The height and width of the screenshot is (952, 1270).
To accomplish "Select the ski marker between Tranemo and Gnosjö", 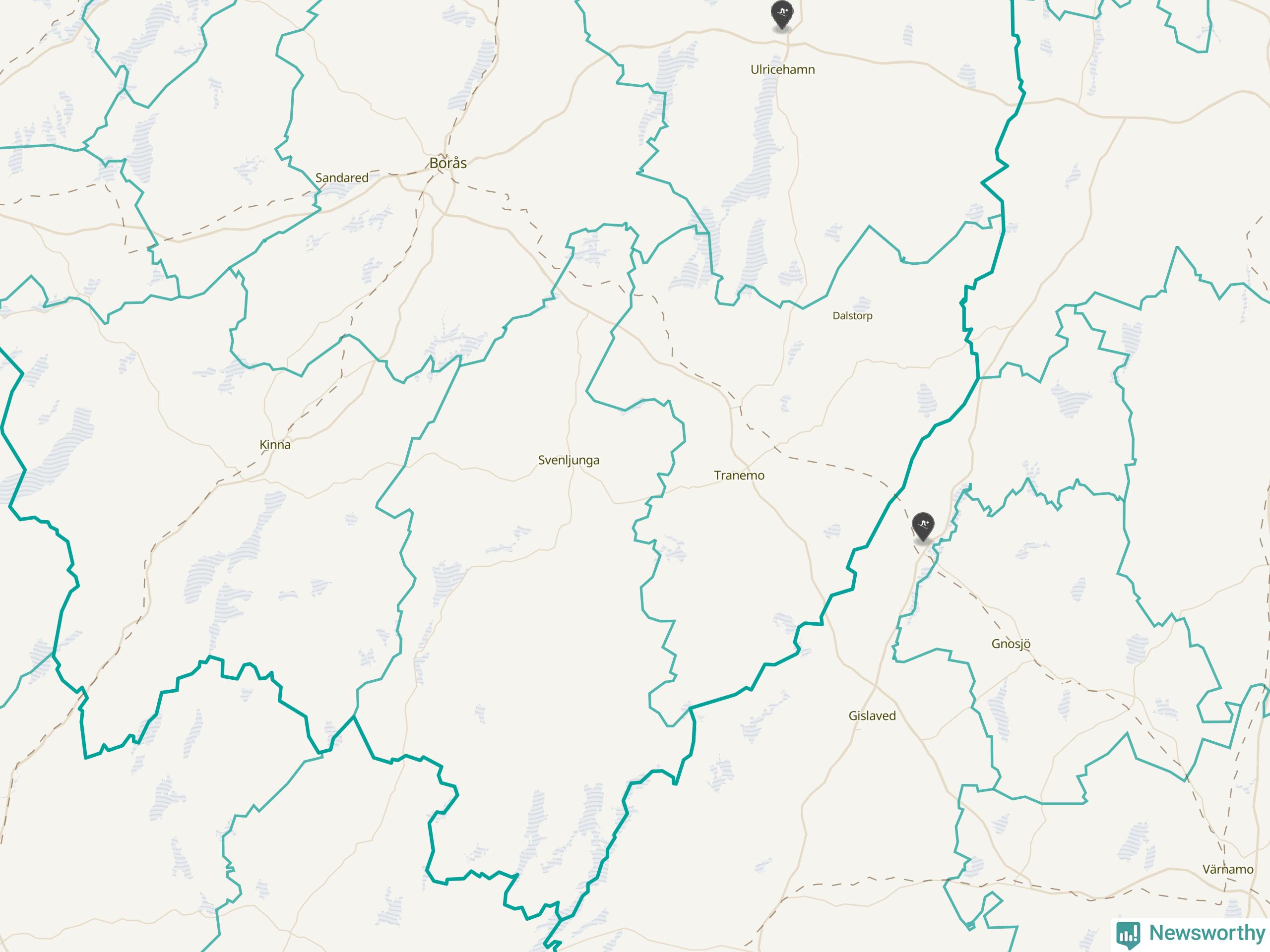I will (923, 526).
